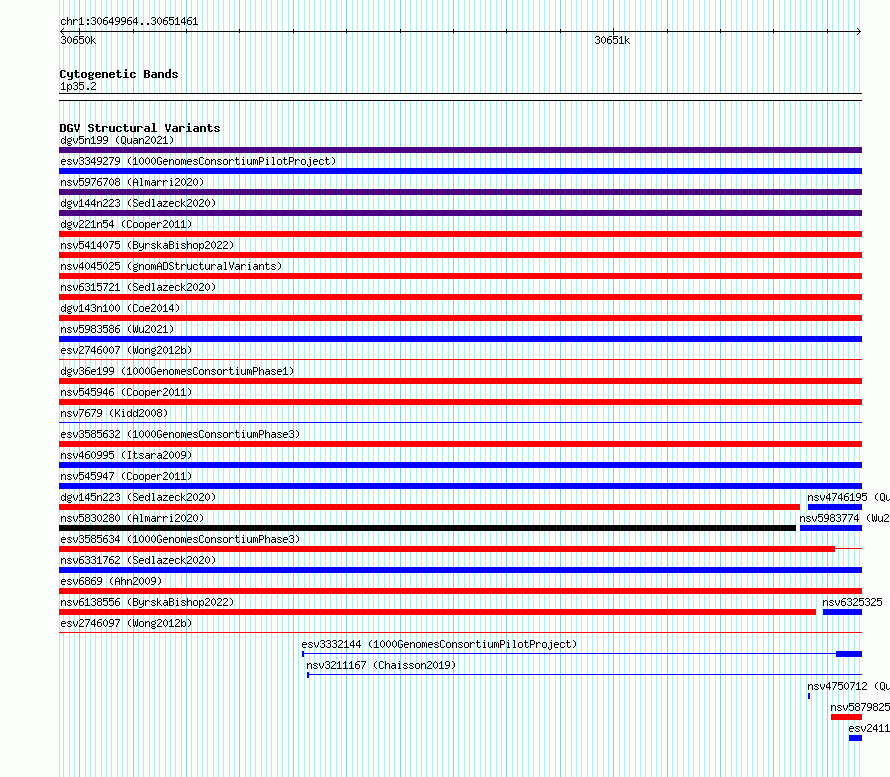Click nsv5830280 (Almarri2020) label
Screen dimensions: 890x777
click(132, 518)
